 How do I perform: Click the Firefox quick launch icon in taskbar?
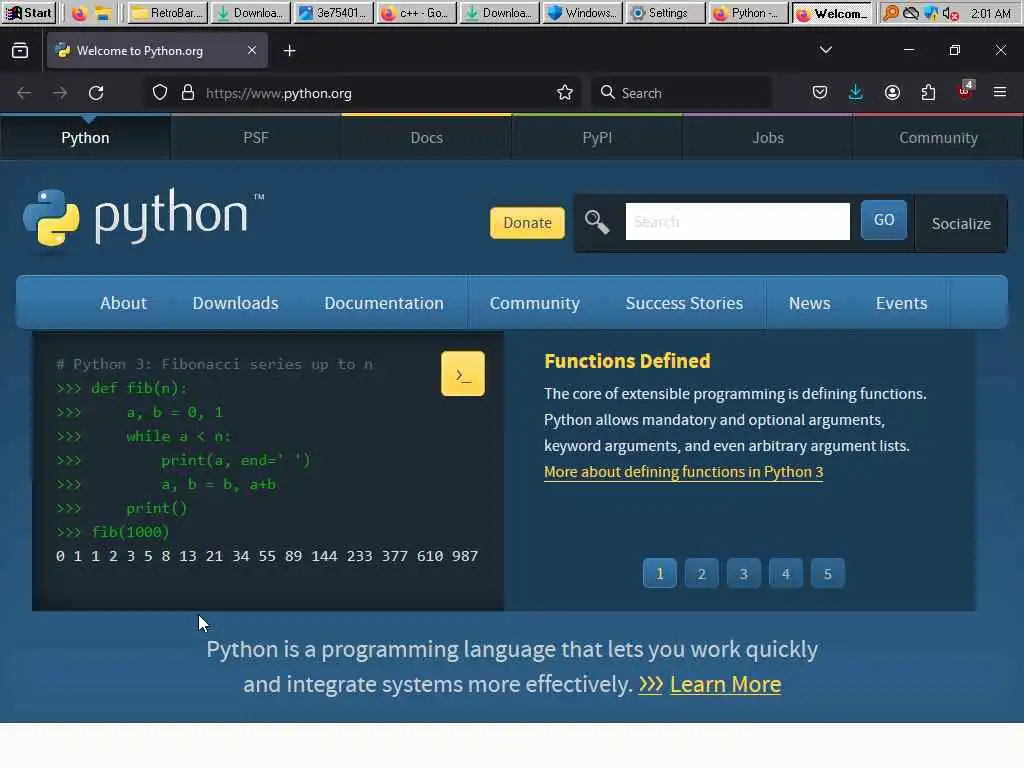coord(79,13)
